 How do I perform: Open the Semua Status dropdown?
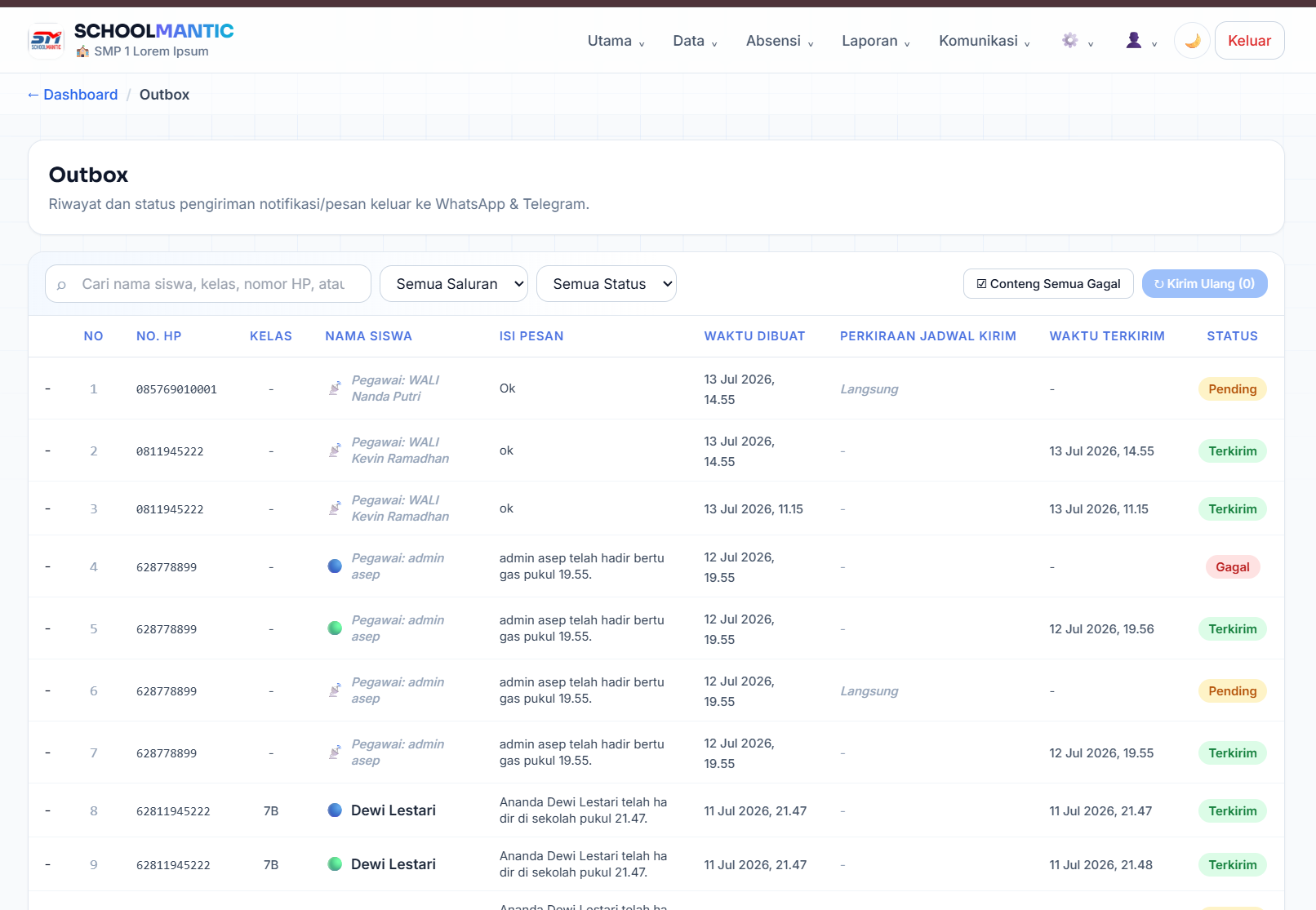click(x=607, y=284)
